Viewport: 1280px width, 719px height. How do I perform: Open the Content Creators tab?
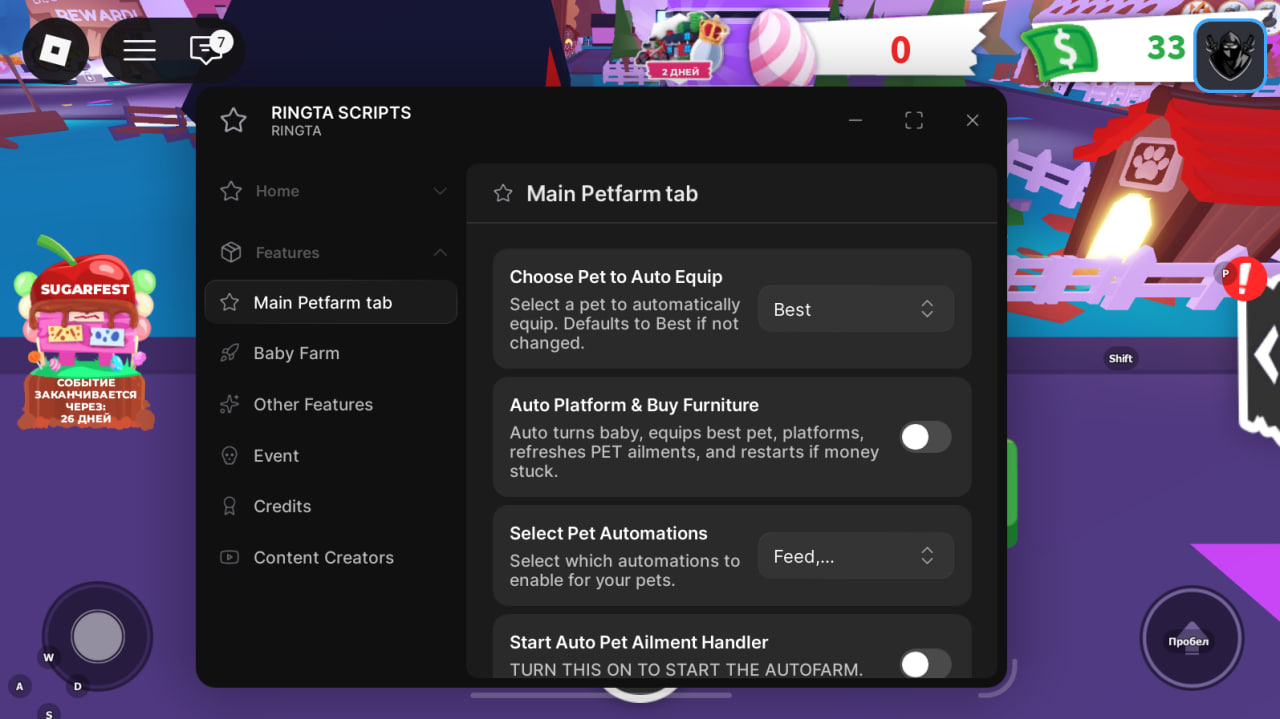[x=331, y=557]
